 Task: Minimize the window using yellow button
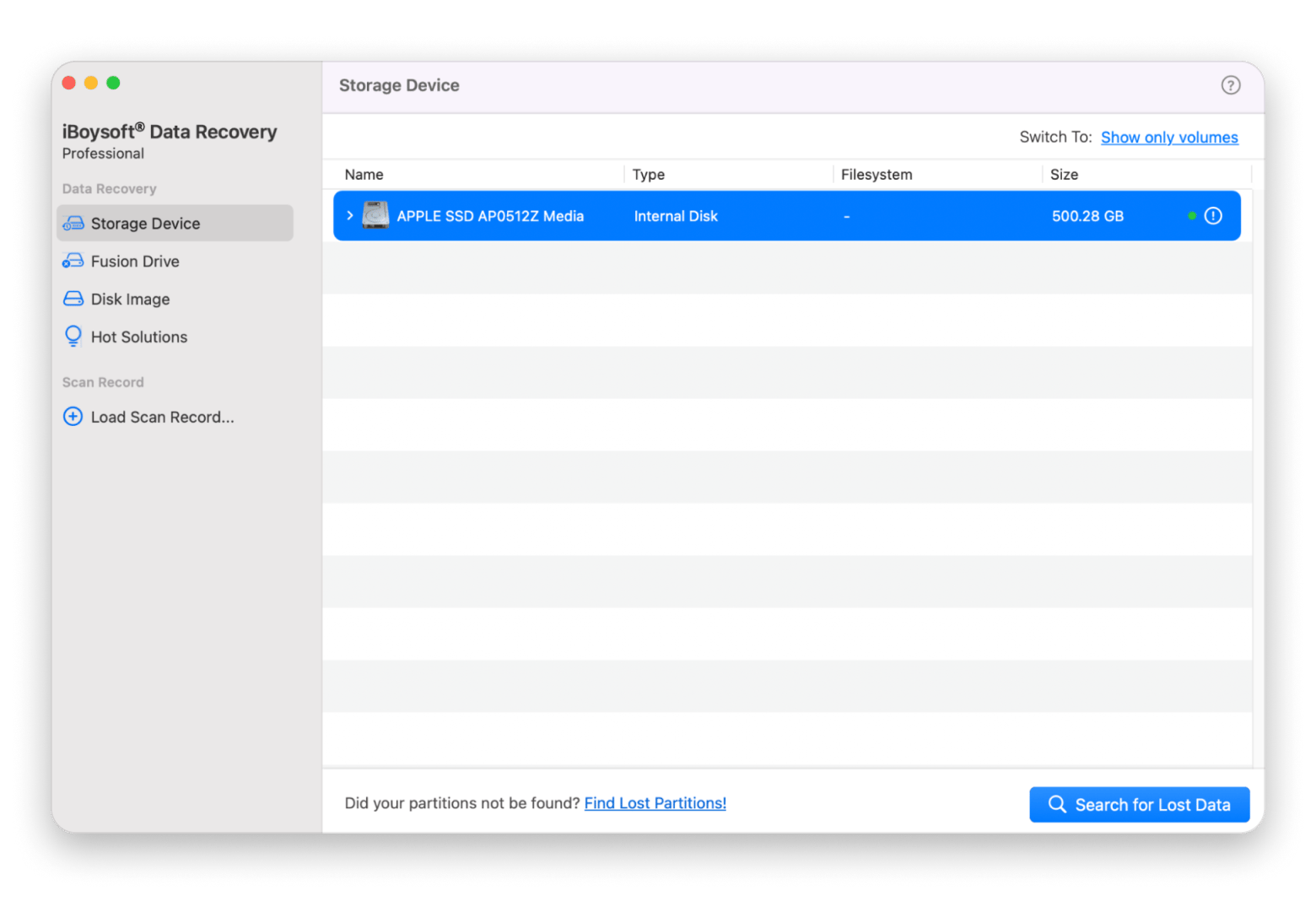point(91,83)
